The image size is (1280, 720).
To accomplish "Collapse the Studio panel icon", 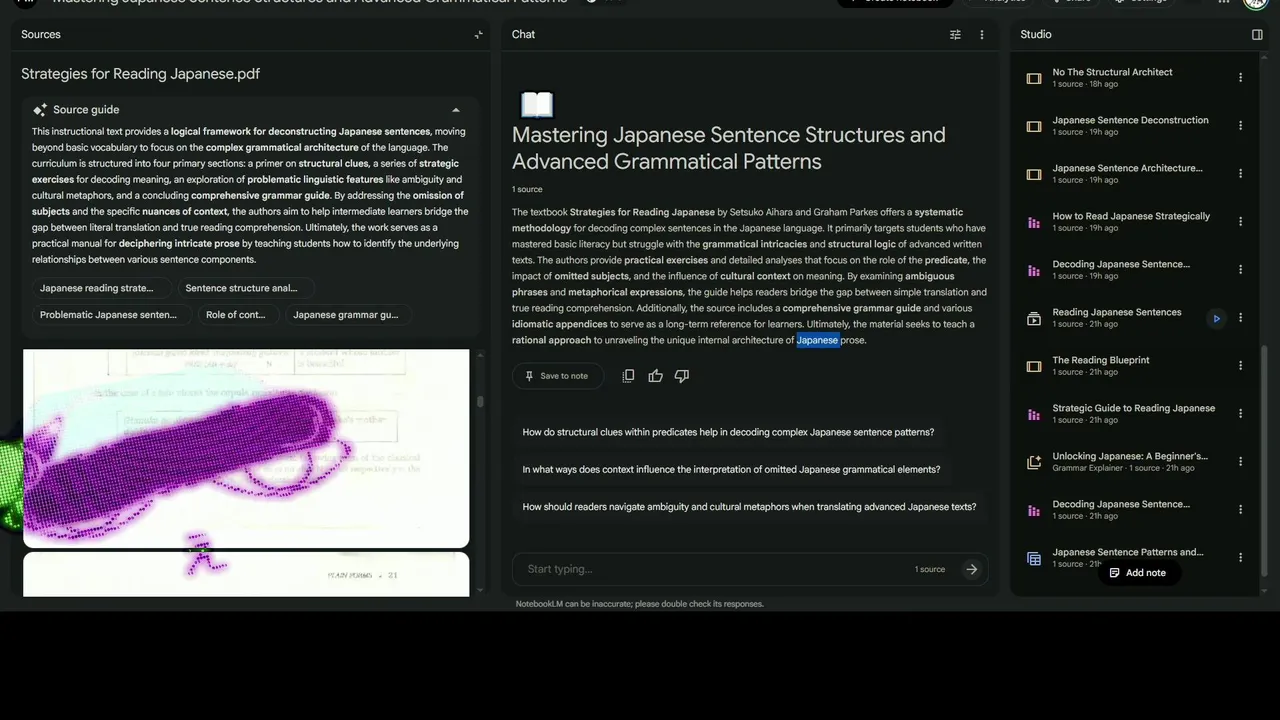I will (1257, 34).
